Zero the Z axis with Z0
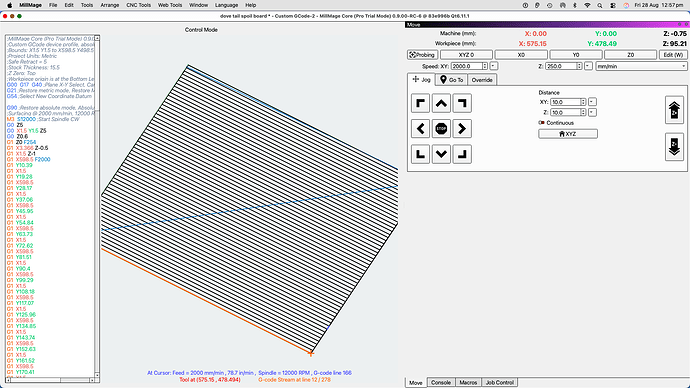The image size is (690, 388). coord(630,55)
